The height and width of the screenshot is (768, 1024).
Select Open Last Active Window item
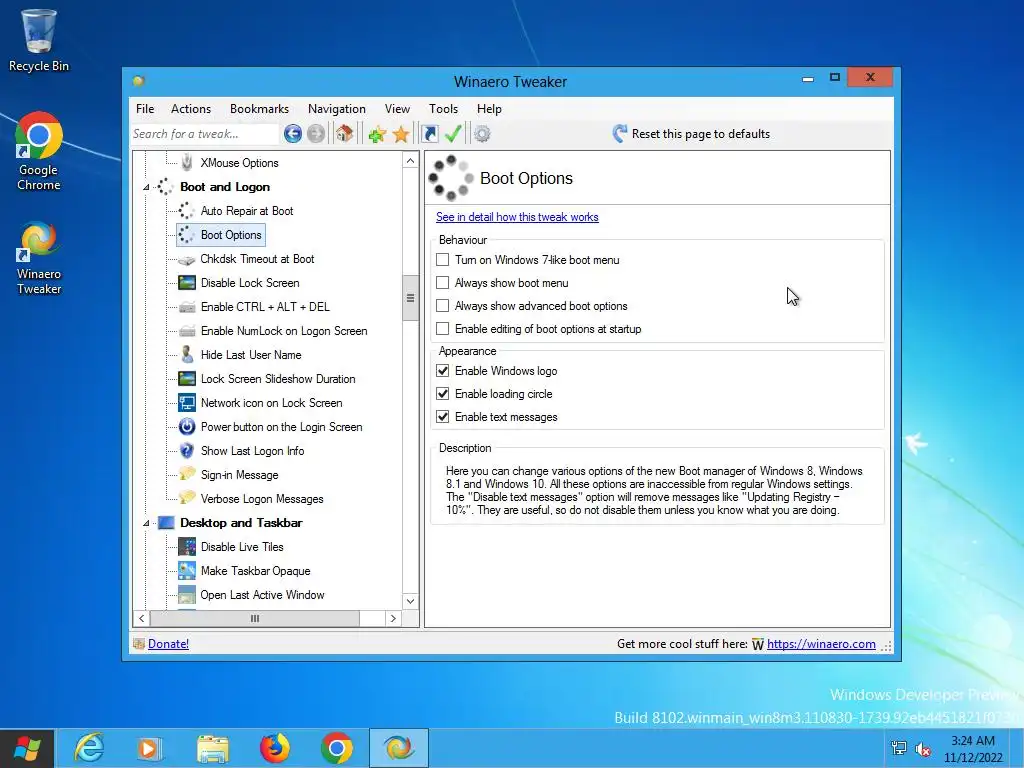(263, 595)
